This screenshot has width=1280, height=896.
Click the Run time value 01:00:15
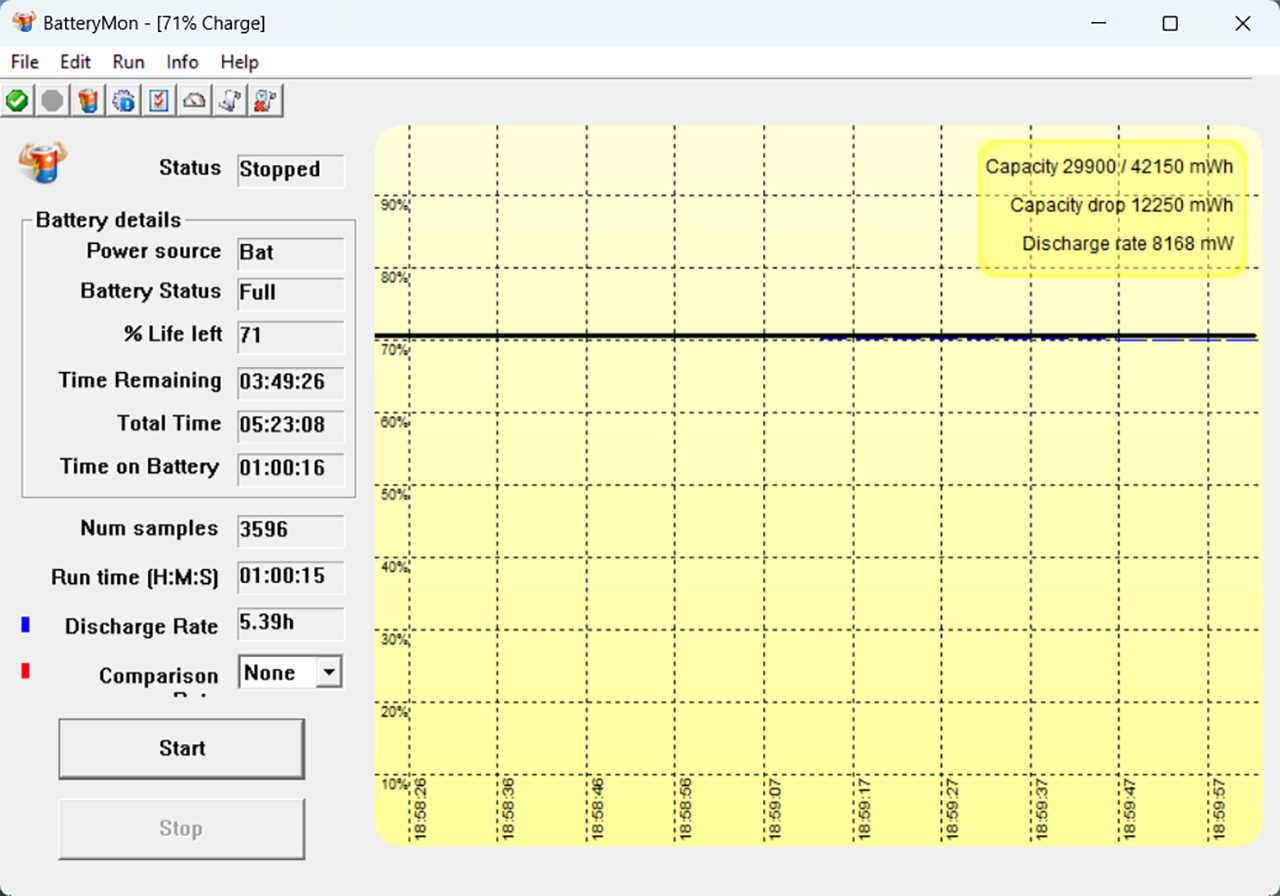[290, 577]
